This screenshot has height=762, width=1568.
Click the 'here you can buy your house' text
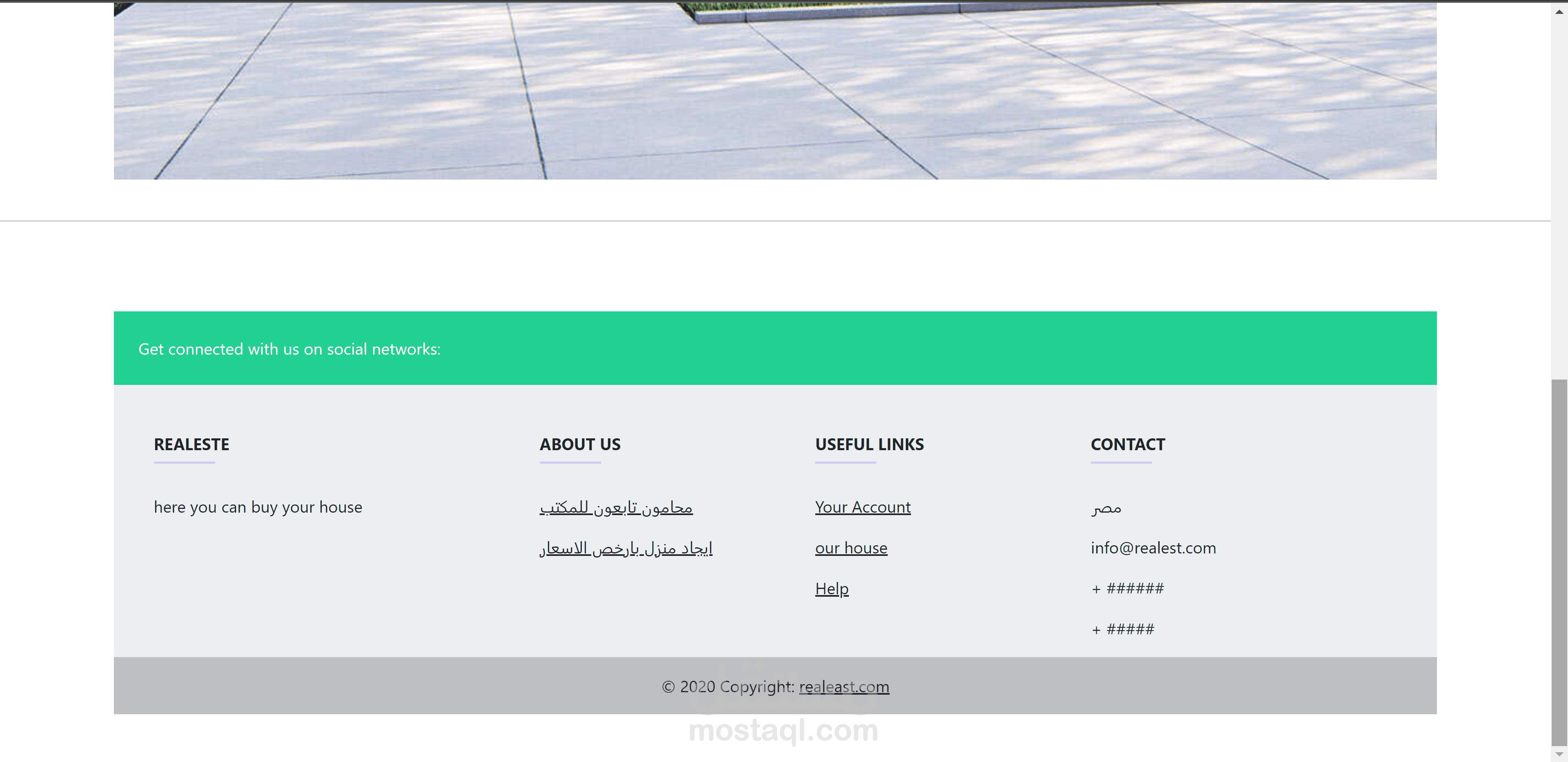click(x=258, y=507)
